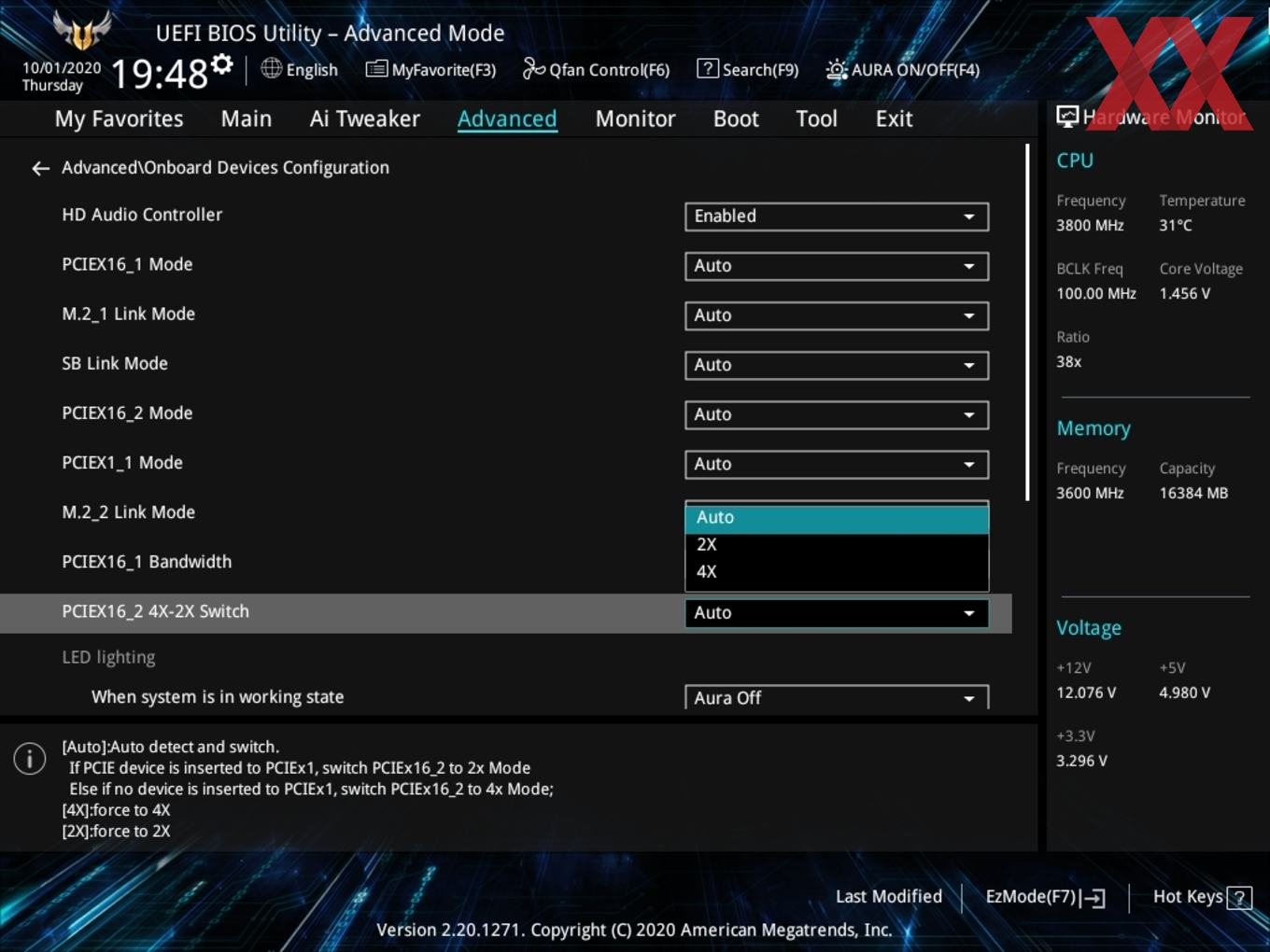This screenshot has width=1270, height=952.
Task: Click the Voltage heading in Hardware Monitor
Action: 1089,628
